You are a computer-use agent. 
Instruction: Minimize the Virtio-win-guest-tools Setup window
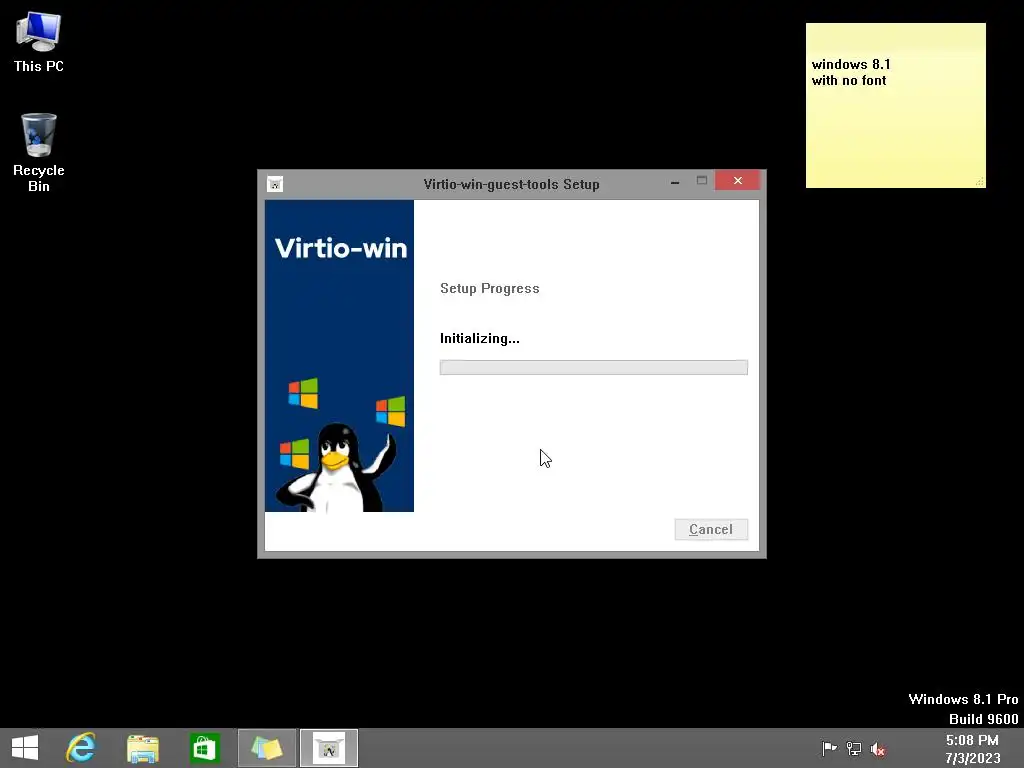click(x=675, y=181)
